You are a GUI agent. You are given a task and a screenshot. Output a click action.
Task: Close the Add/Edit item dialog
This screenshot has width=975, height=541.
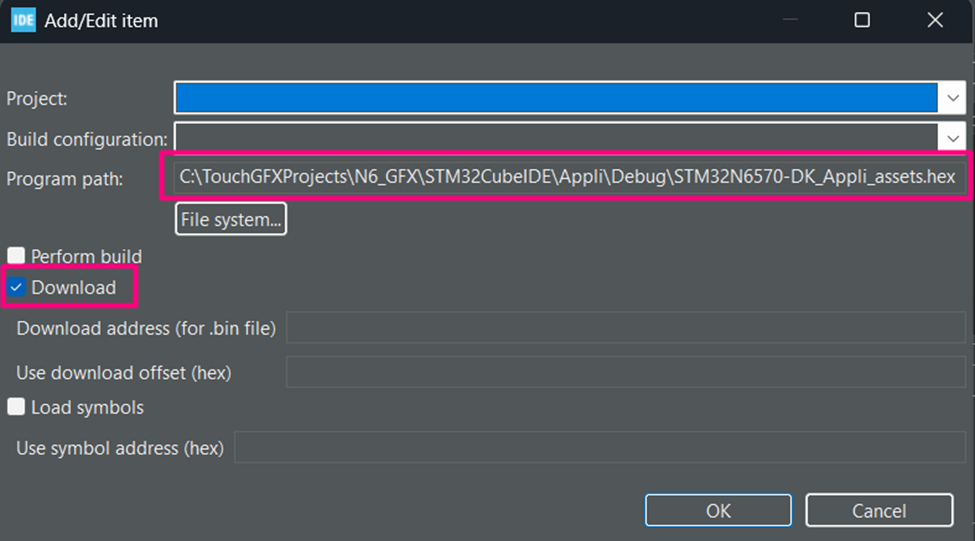pyautogui.click(x=935, y=20)
